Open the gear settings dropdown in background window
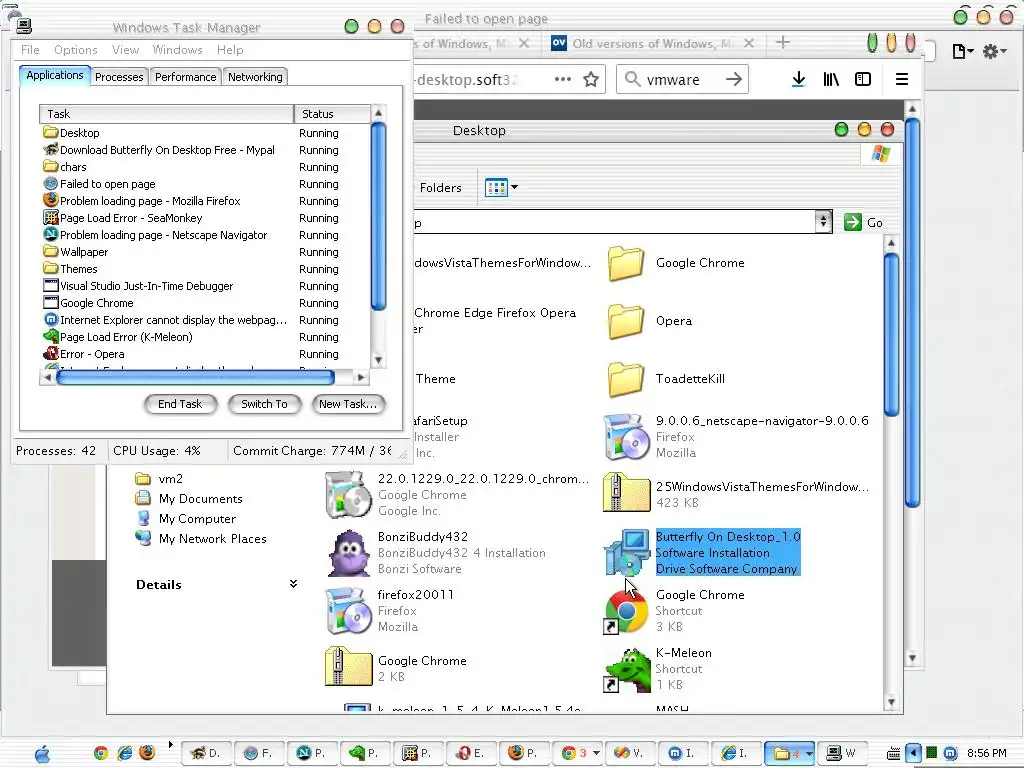This screenshot has width=1024, height=768. 995,51
